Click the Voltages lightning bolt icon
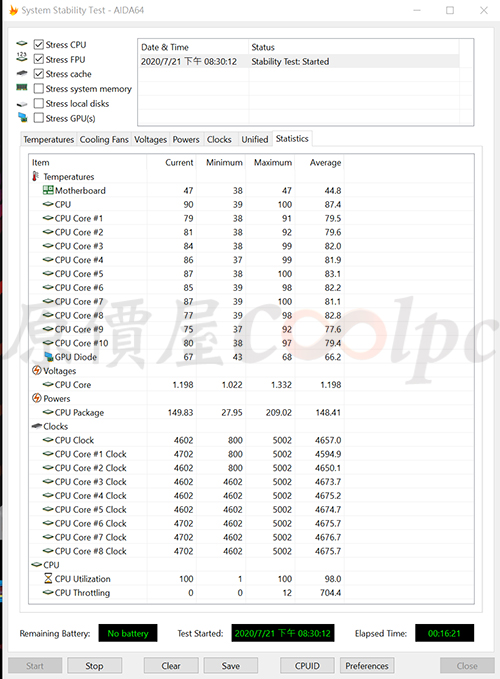The width and height of the screenshot is (500, 679). (37, 370)
